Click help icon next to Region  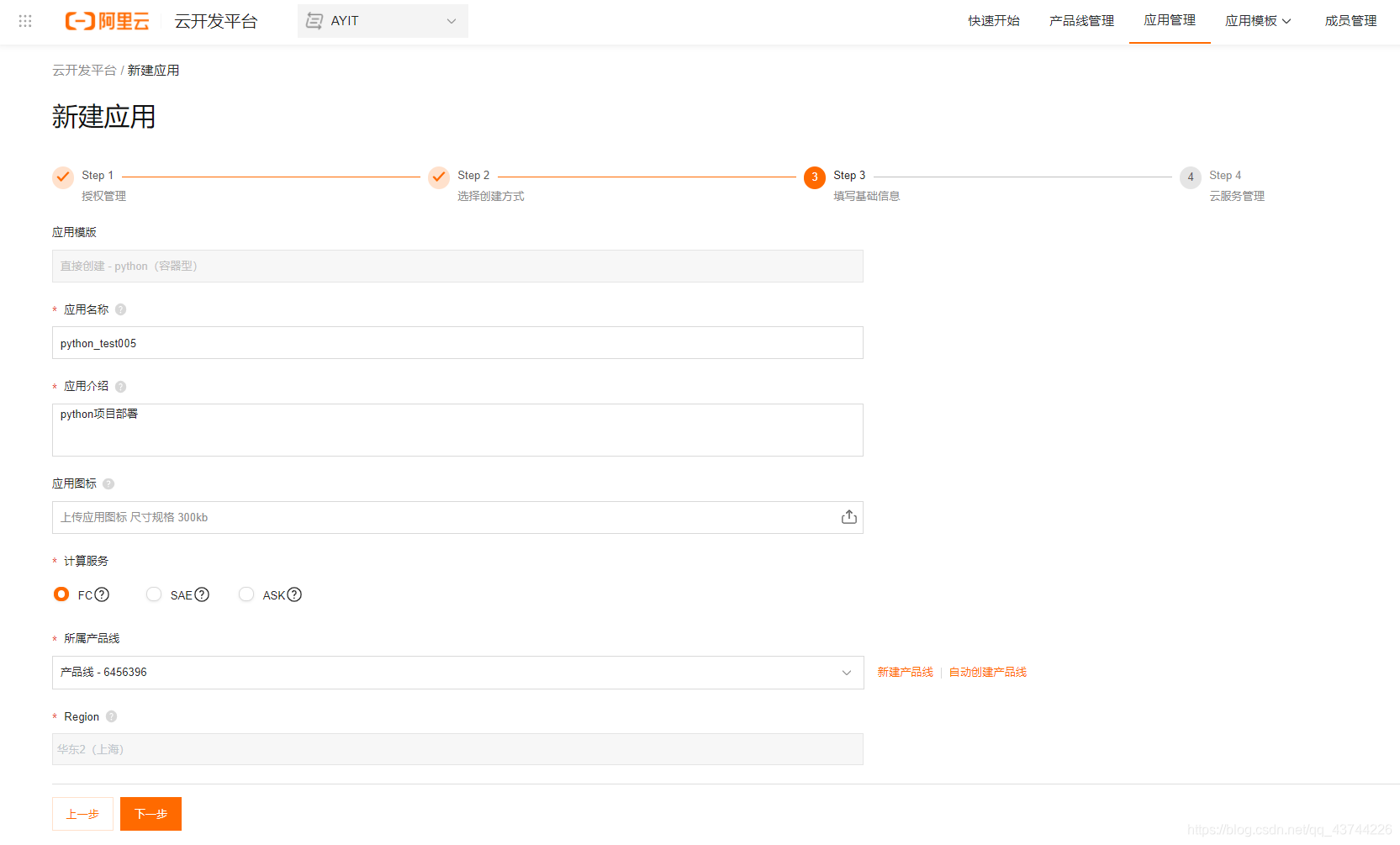tap(111, 716)
